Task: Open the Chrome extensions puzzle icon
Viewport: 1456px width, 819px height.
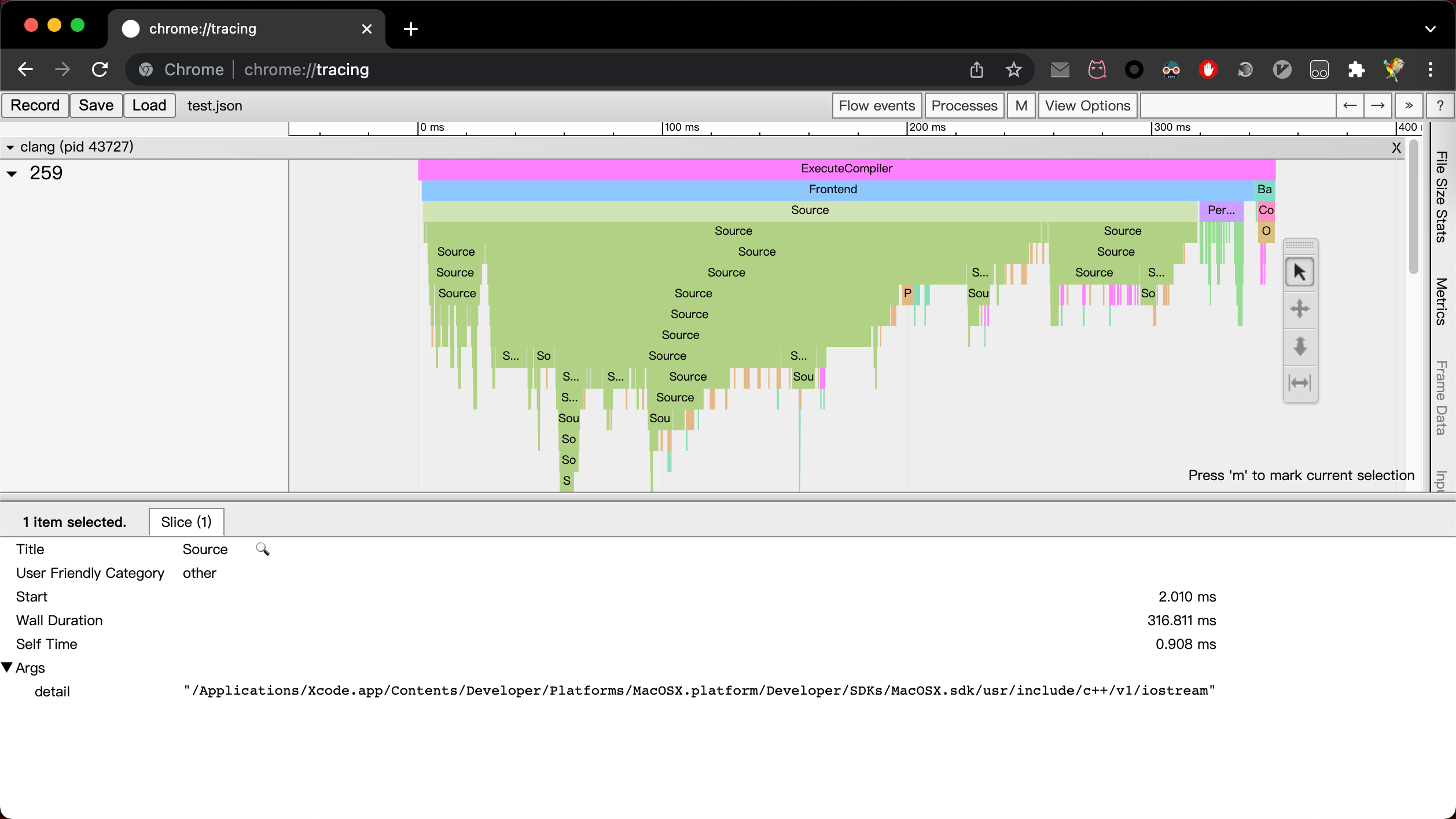Action: 1356,70
